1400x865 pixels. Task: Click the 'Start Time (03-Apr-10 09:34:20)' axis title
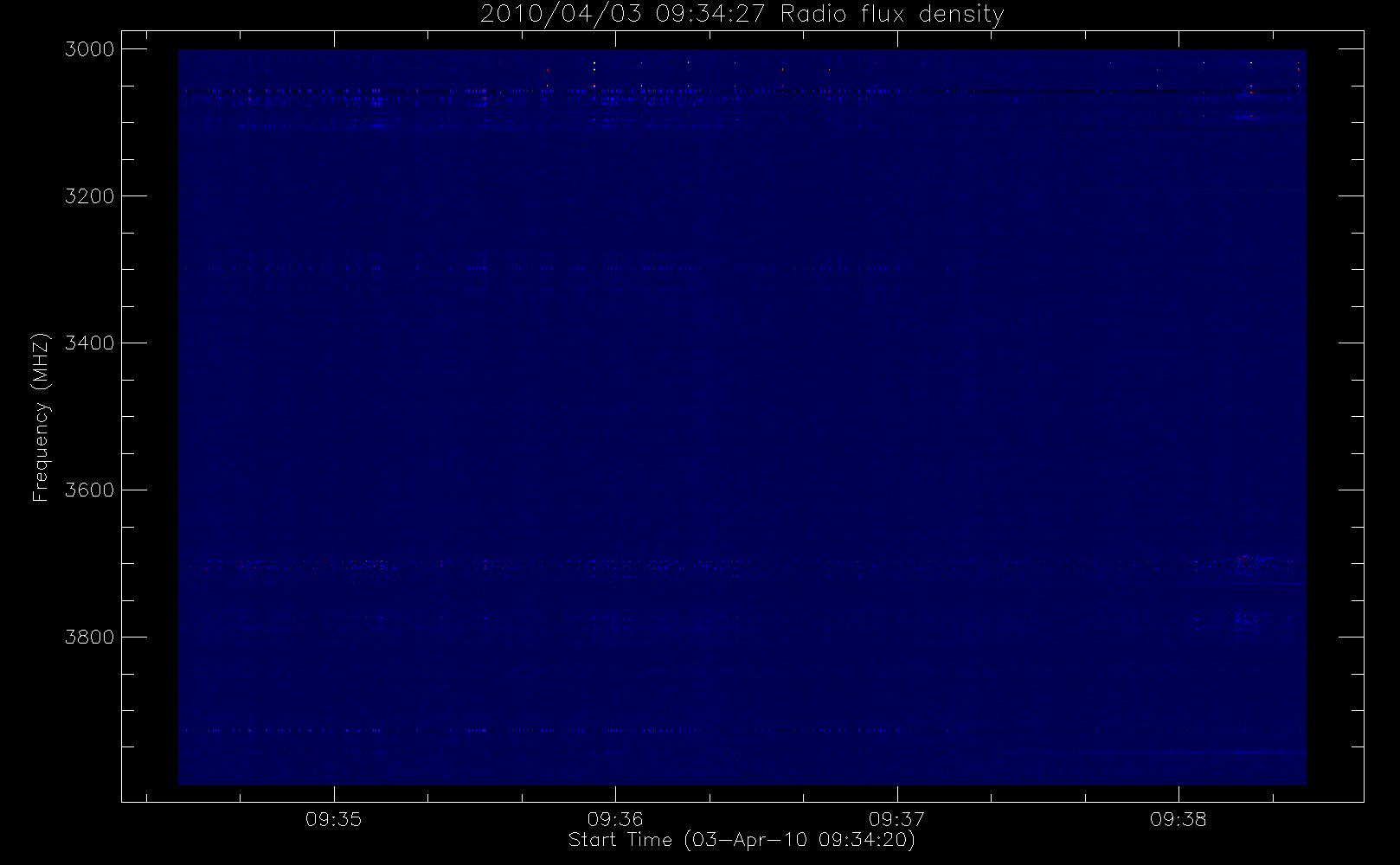742,840
